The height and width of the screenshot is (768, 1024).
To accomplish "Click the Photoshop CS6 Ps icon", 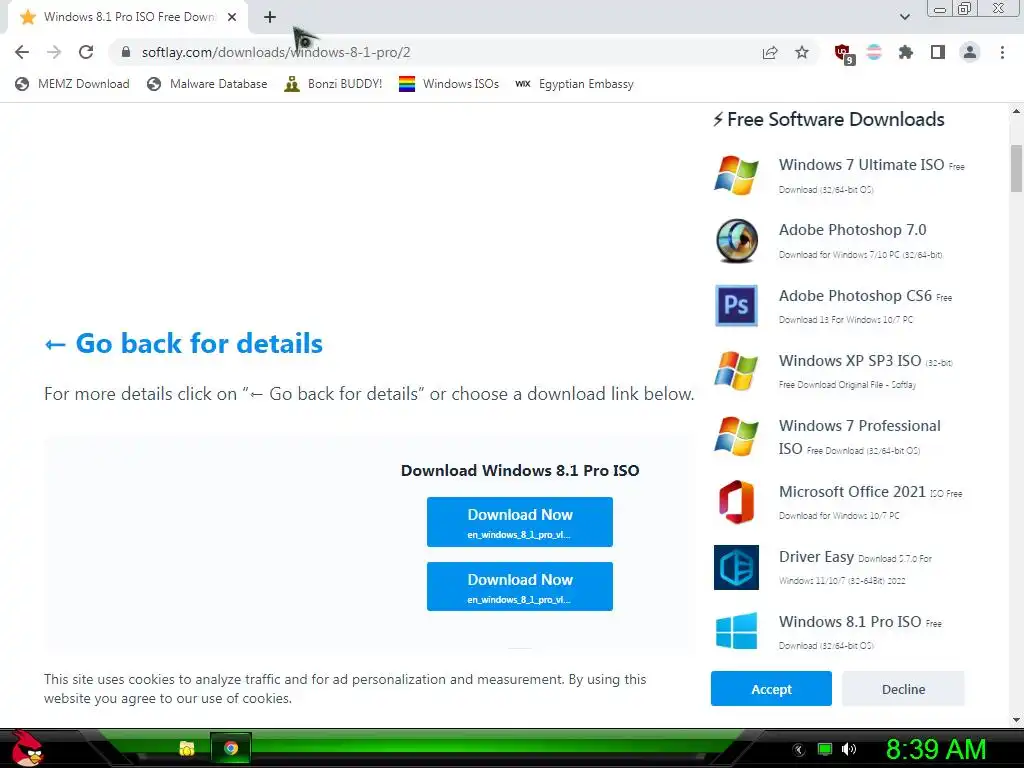I will [736, 306].
